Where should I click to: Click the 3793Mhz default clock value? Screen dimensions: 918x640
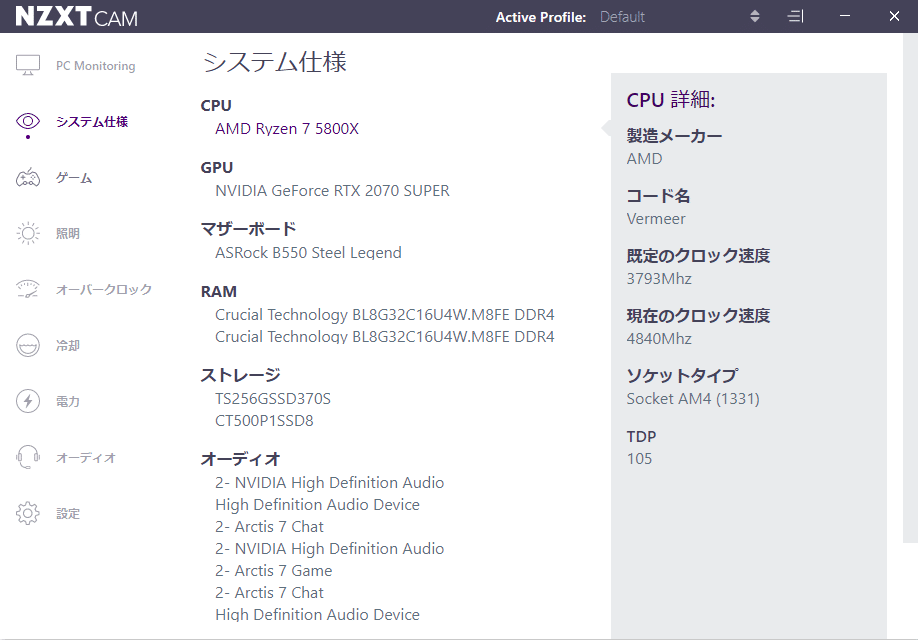click(x=659, y=279)
